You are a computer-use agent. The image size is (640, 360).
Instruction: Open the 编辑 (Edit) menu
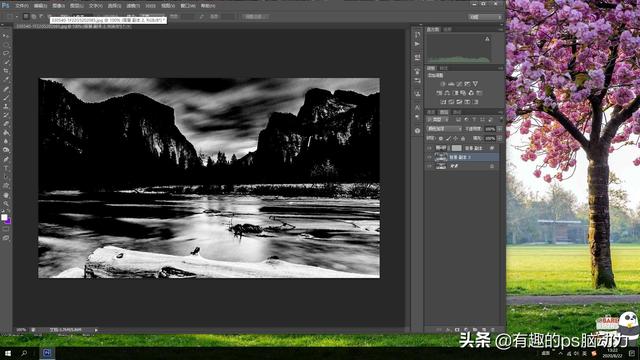point(40,6)
